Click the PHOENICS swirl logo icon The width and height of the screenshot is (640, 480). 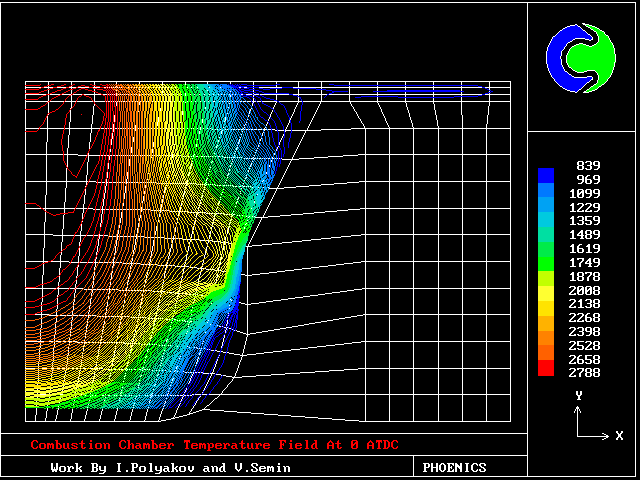(581, 57)
